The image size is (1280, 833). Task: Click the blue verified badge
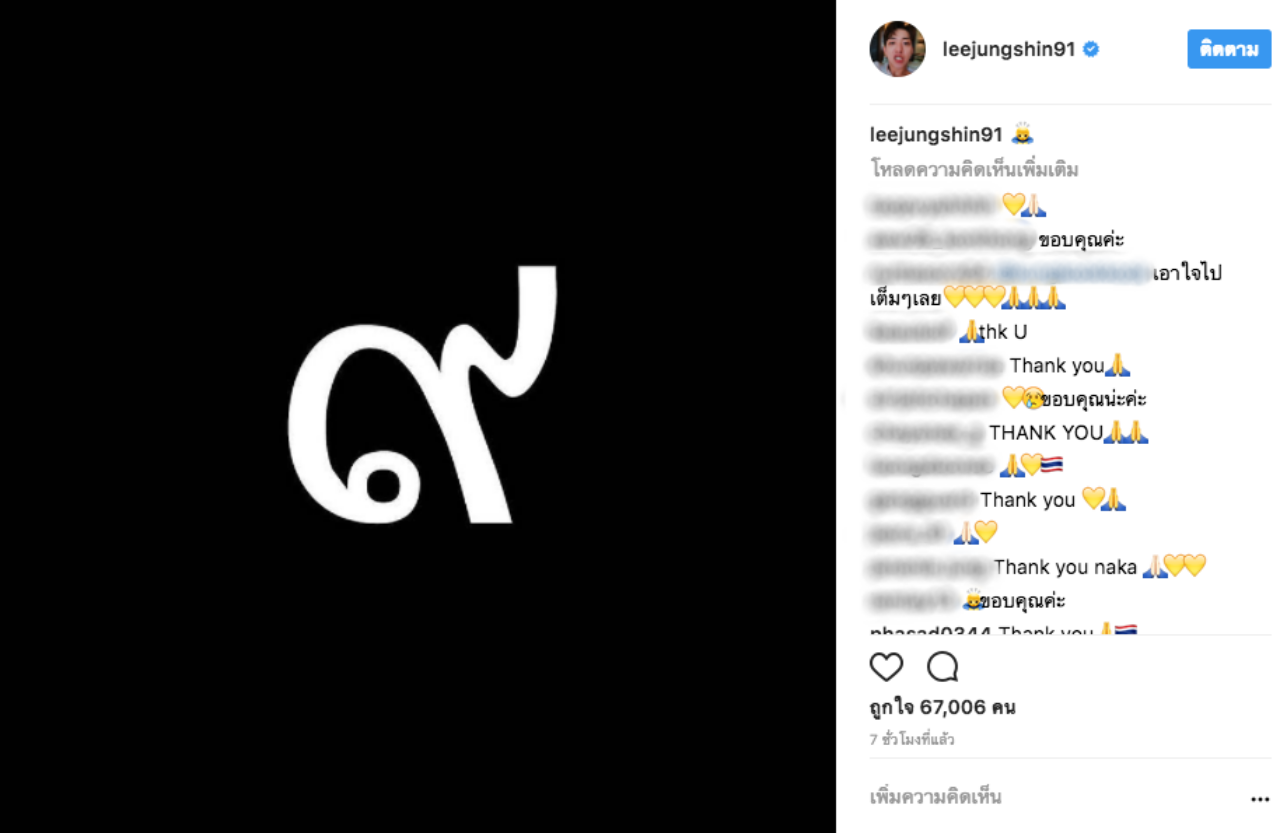click(1091, 49)
